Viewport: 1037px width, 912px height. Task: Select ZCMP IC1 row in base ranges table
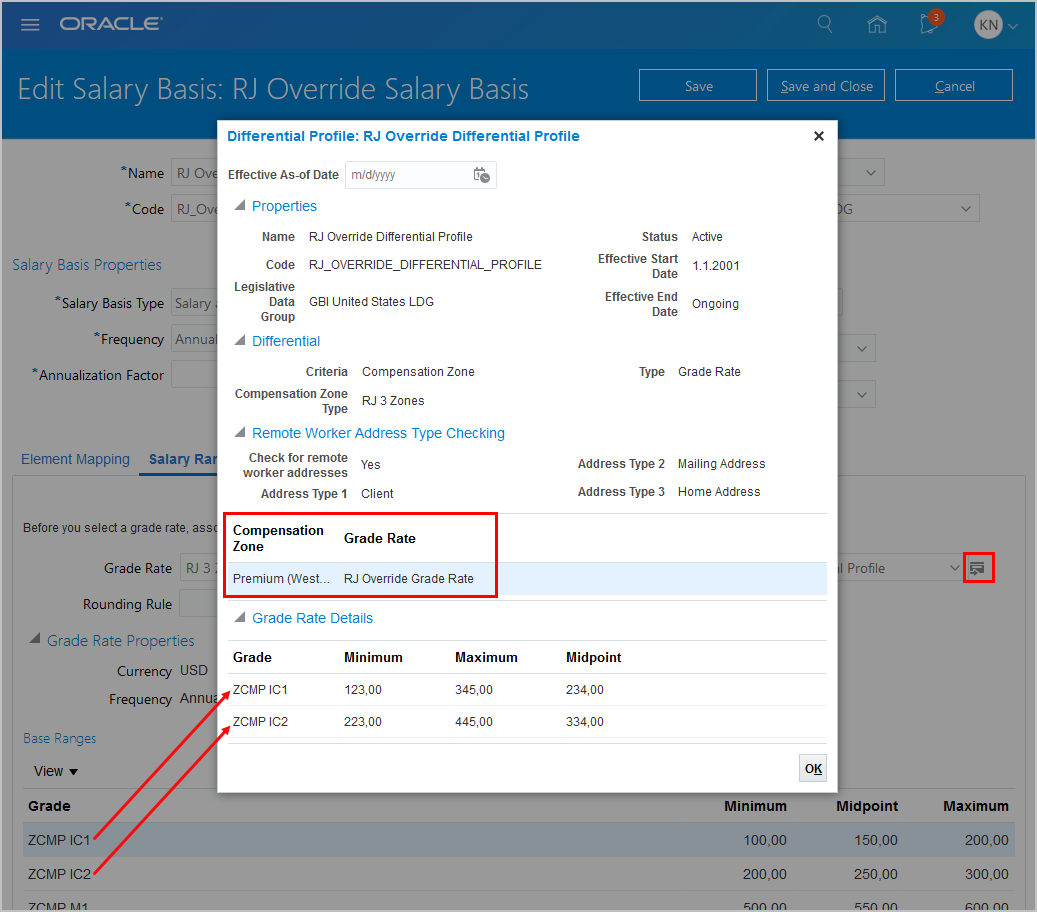(x=518, y=840)
